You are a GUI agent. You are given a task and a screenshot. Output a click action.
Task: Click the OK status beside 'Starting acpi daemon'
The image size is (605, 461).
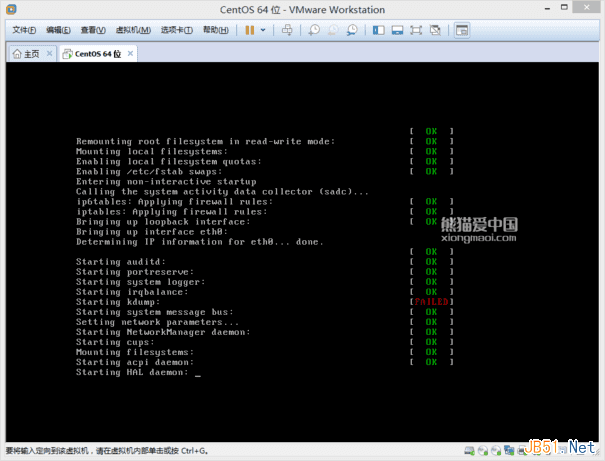coord(431,362)
